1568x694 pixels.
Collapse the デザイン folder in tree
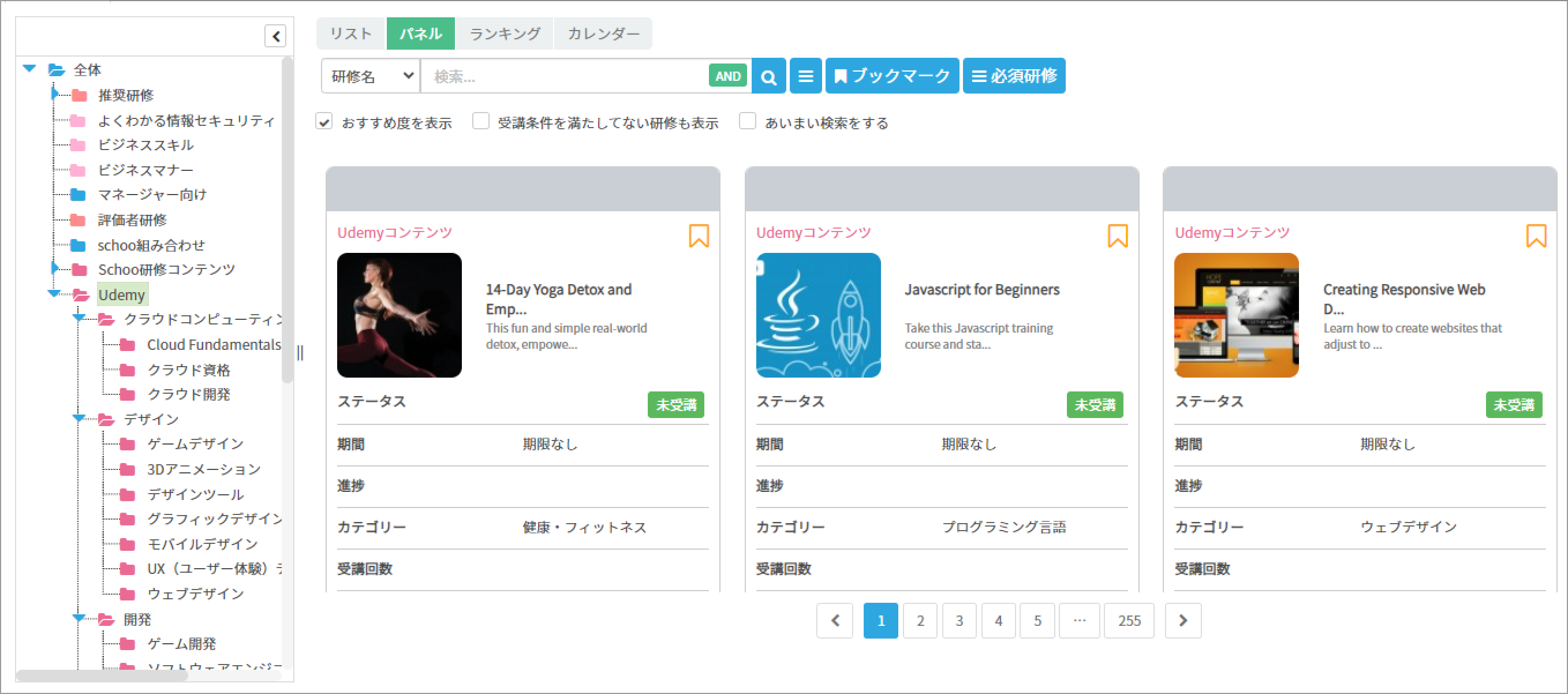point(79,418)
